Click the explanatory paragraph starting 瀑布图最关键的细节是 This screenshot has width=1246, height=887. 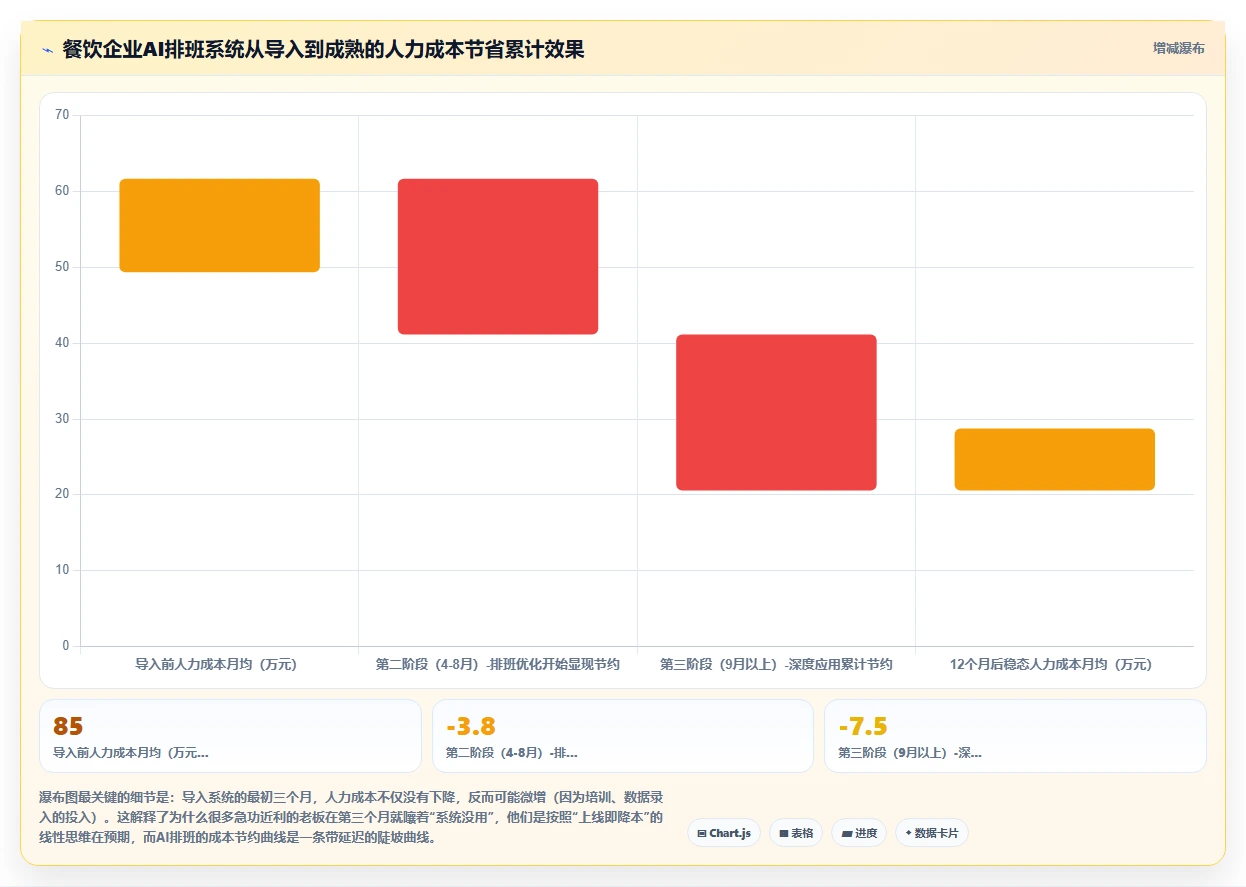352,818
